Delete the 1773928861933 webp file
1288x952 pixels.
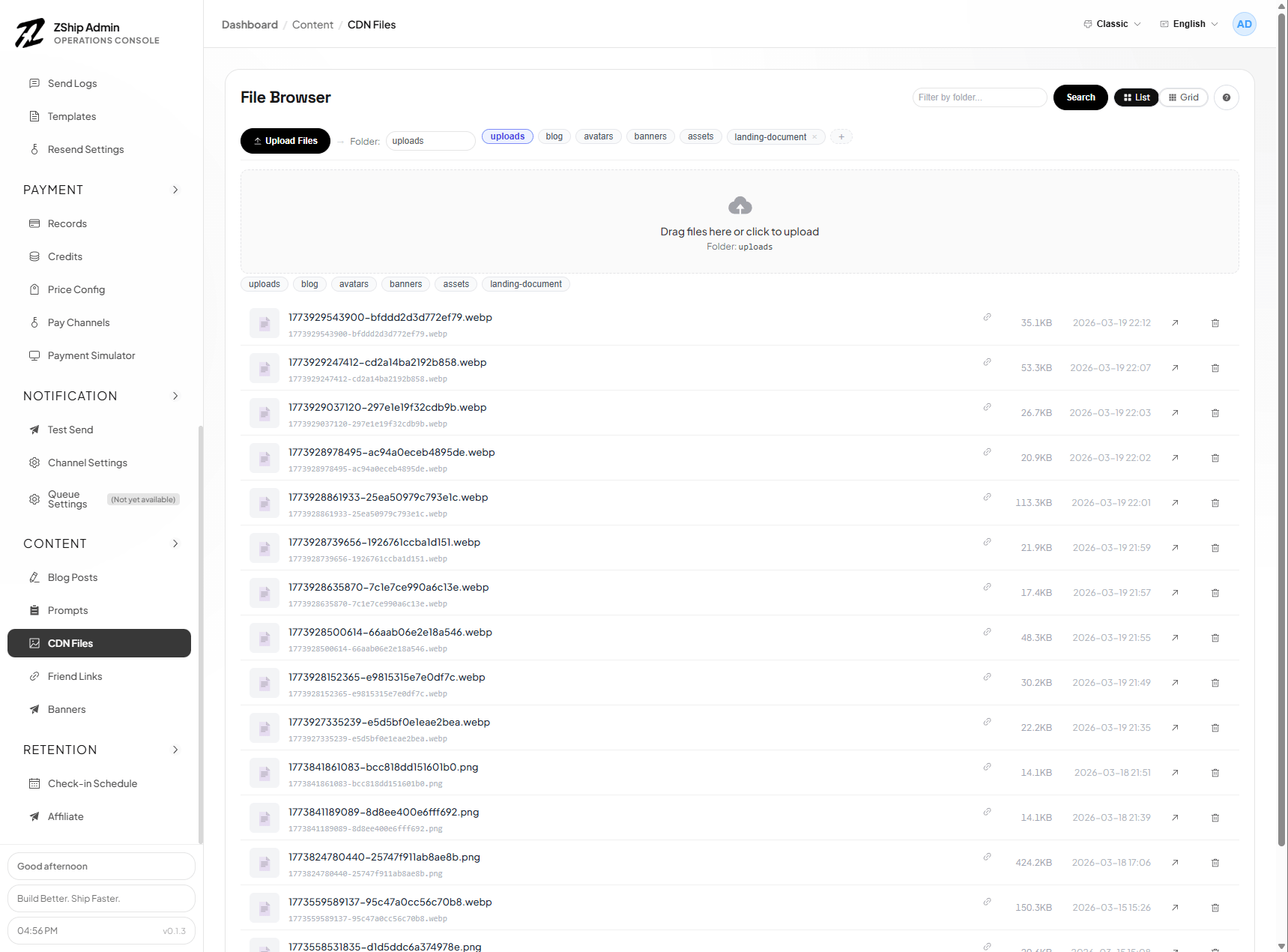pyautogui.click(x=1215, y=503)
